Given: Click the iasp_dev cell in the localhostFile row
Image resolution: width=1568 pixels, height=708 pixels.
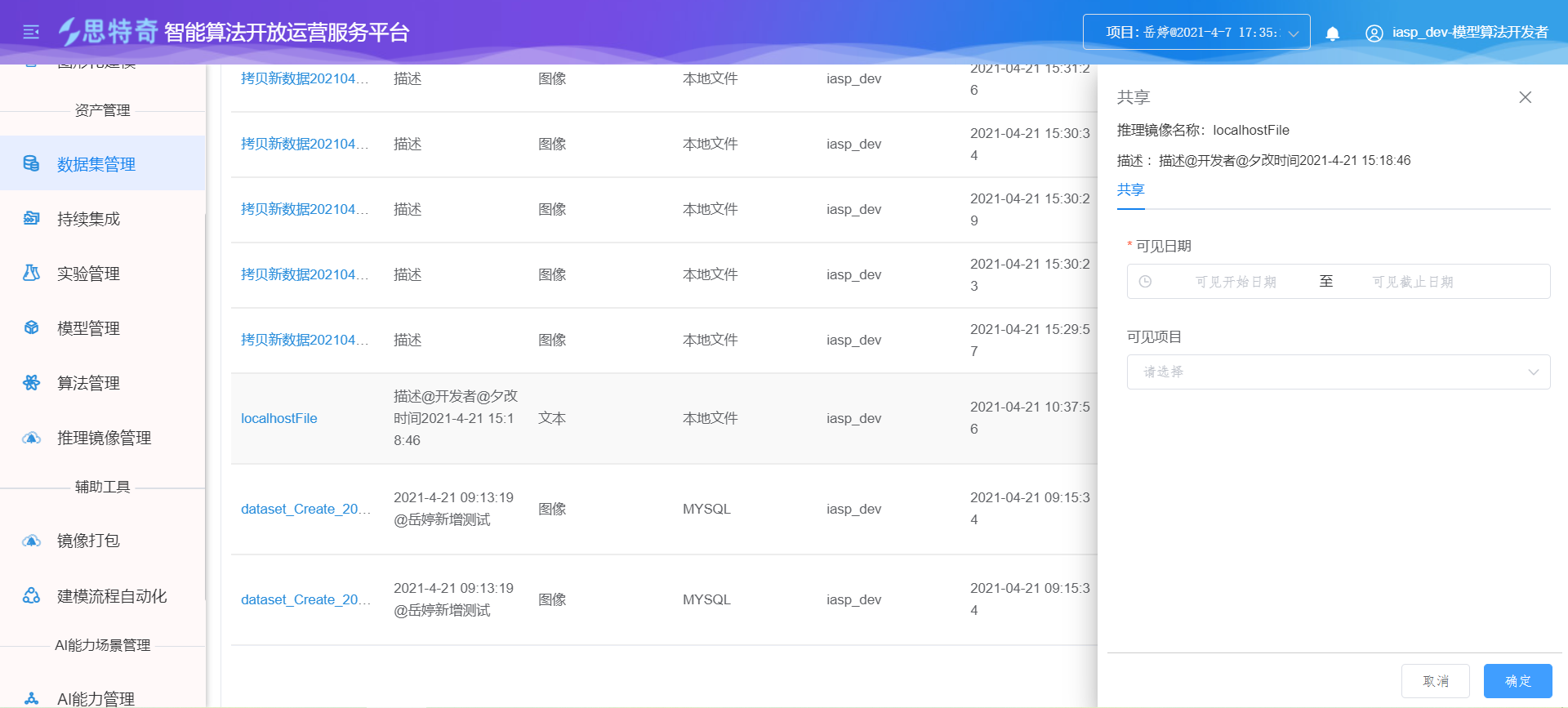Looking at the screenshot, I should [853, 418].
